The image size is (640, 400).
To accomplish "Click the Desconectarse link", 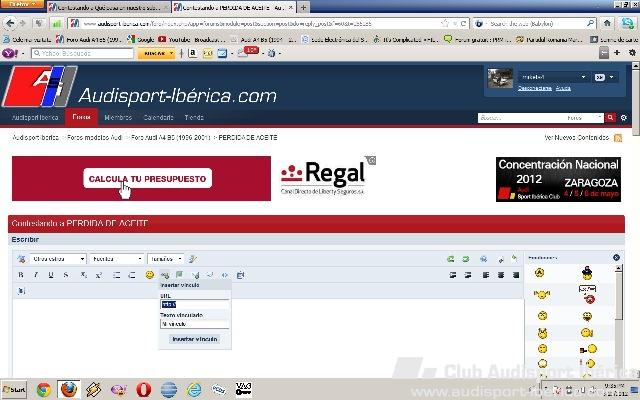I will coord(535,88).
